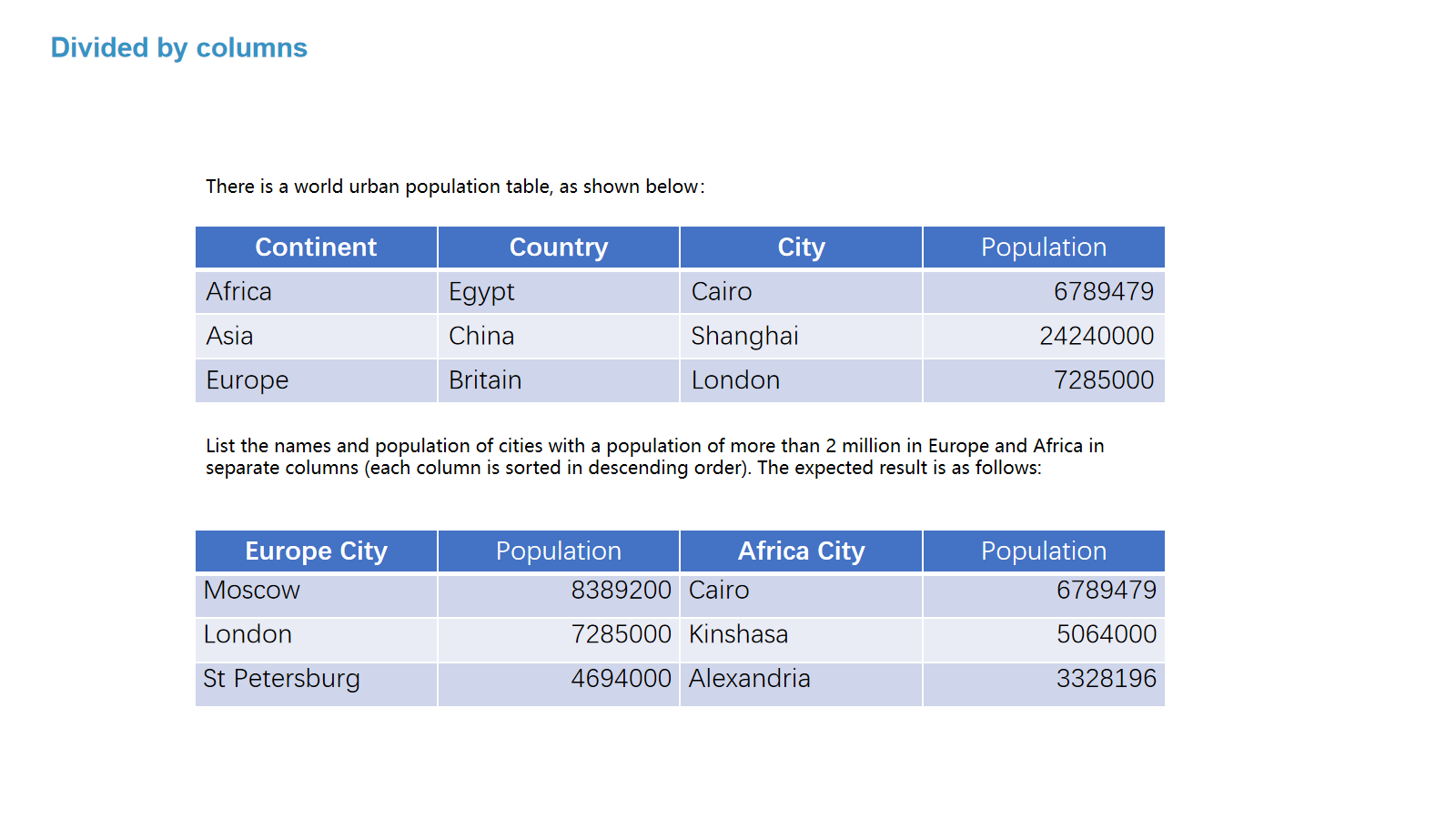Select the Africa City column header
This screenshot has height=819, width=1456.
click(x=801, y=551)
